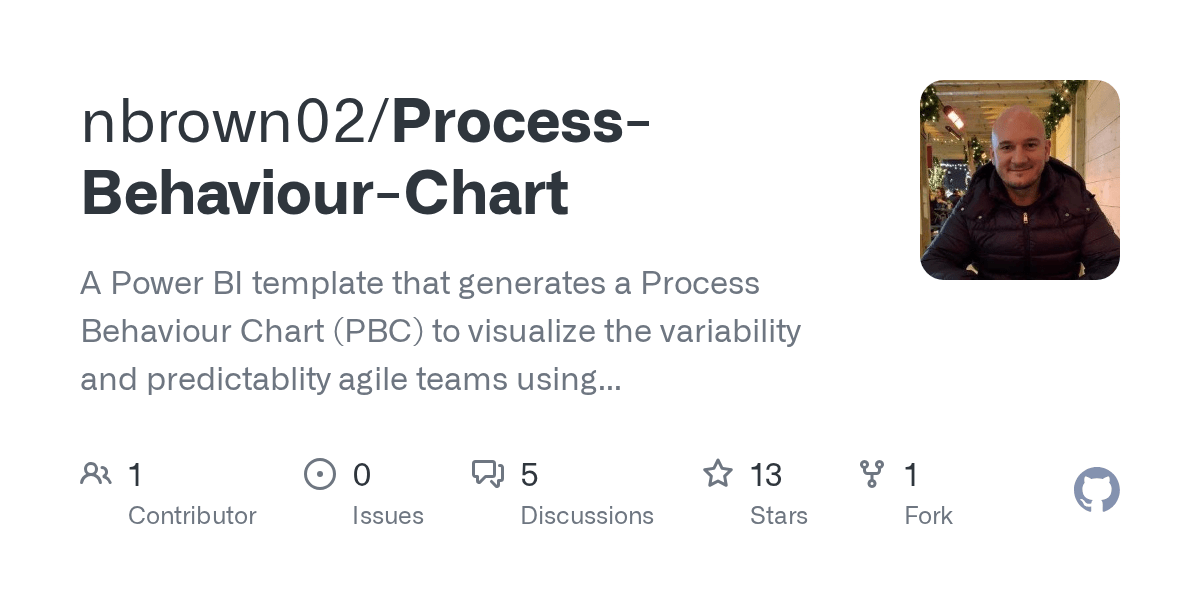This screenshot has height=600, width=1200.
Task: Open the nbrown02 profile photo
Action: coord(1019,180)
